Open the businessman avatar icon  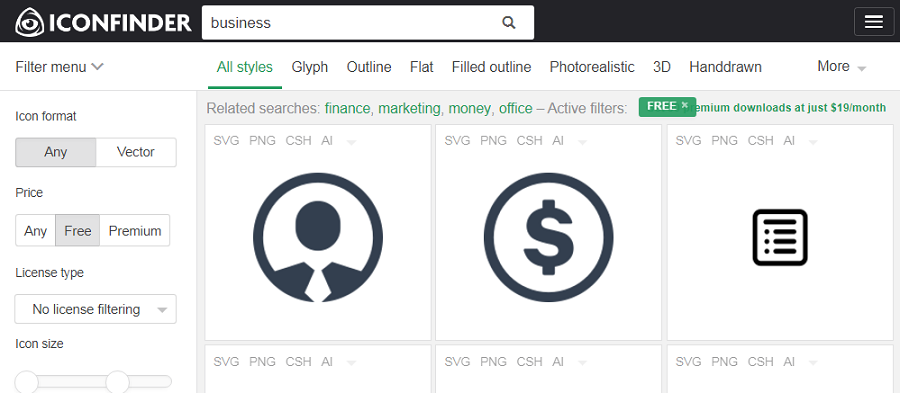pyautogui.click(x=317, y=237)
